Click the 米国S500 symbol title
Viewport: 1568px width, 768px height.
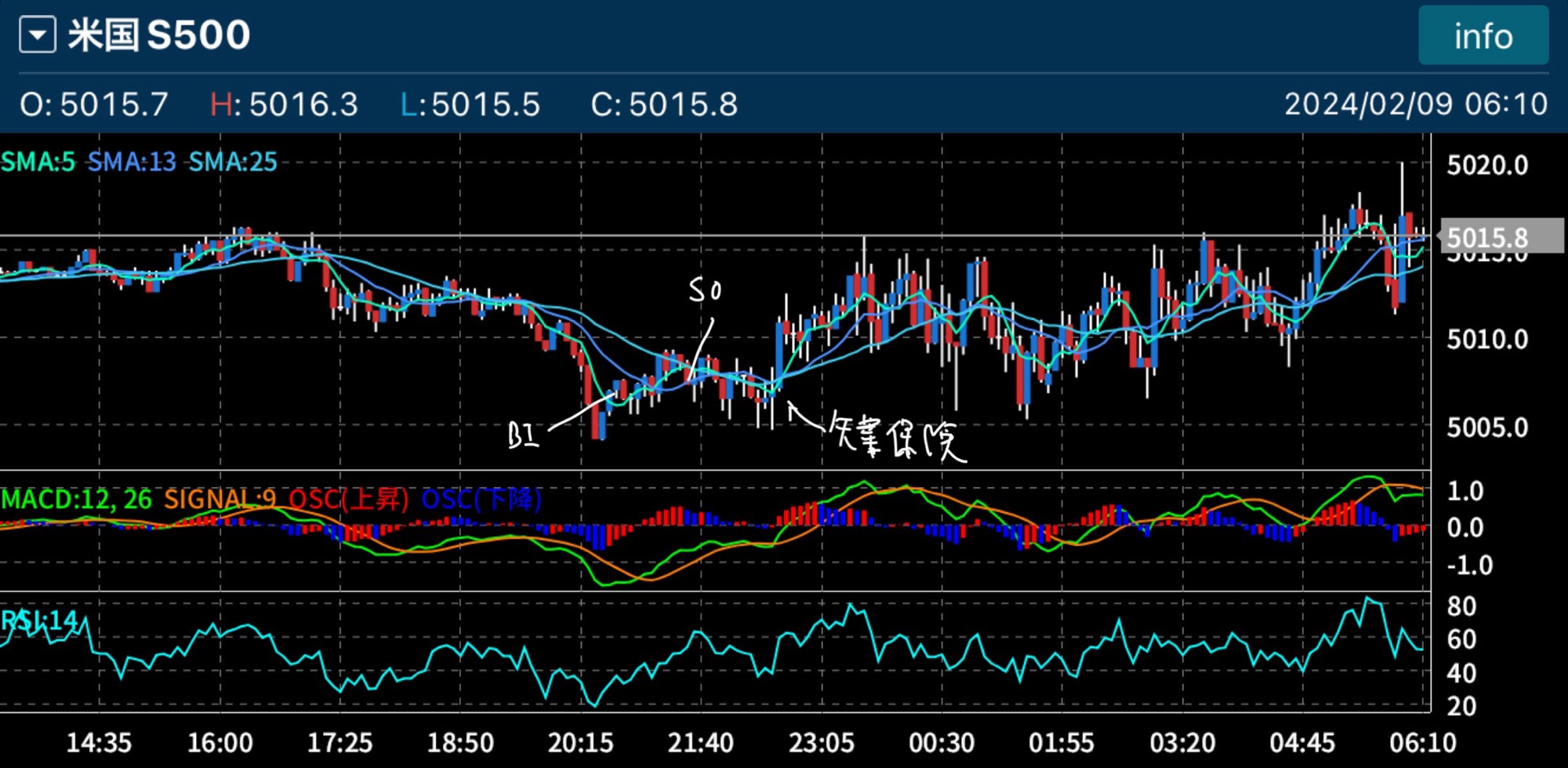159,35
